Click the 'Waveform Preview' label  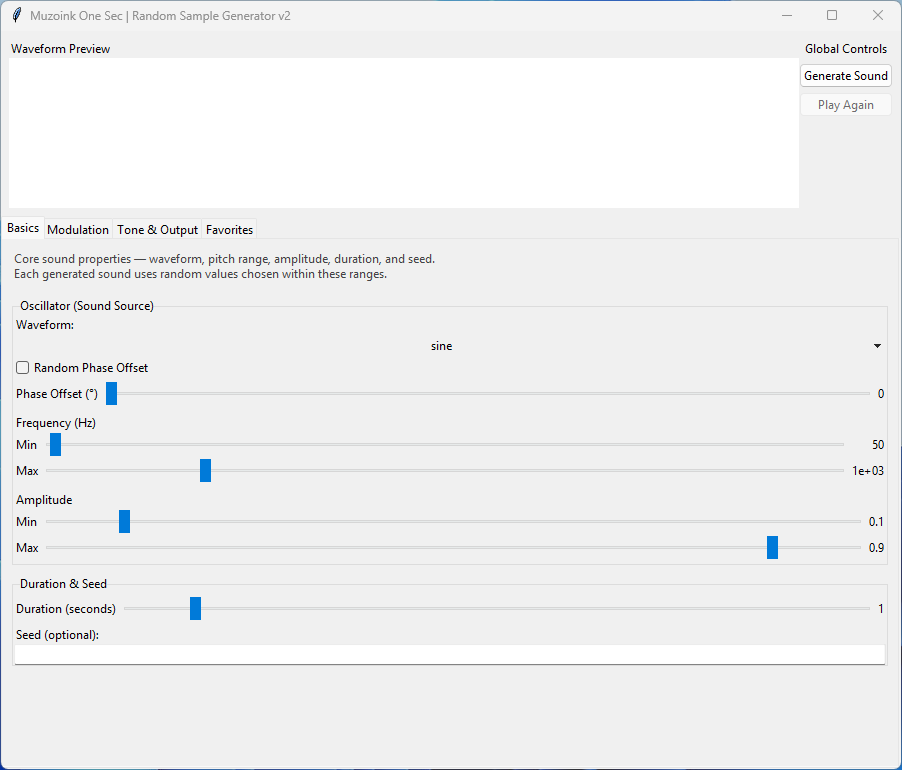click(60, 49)
